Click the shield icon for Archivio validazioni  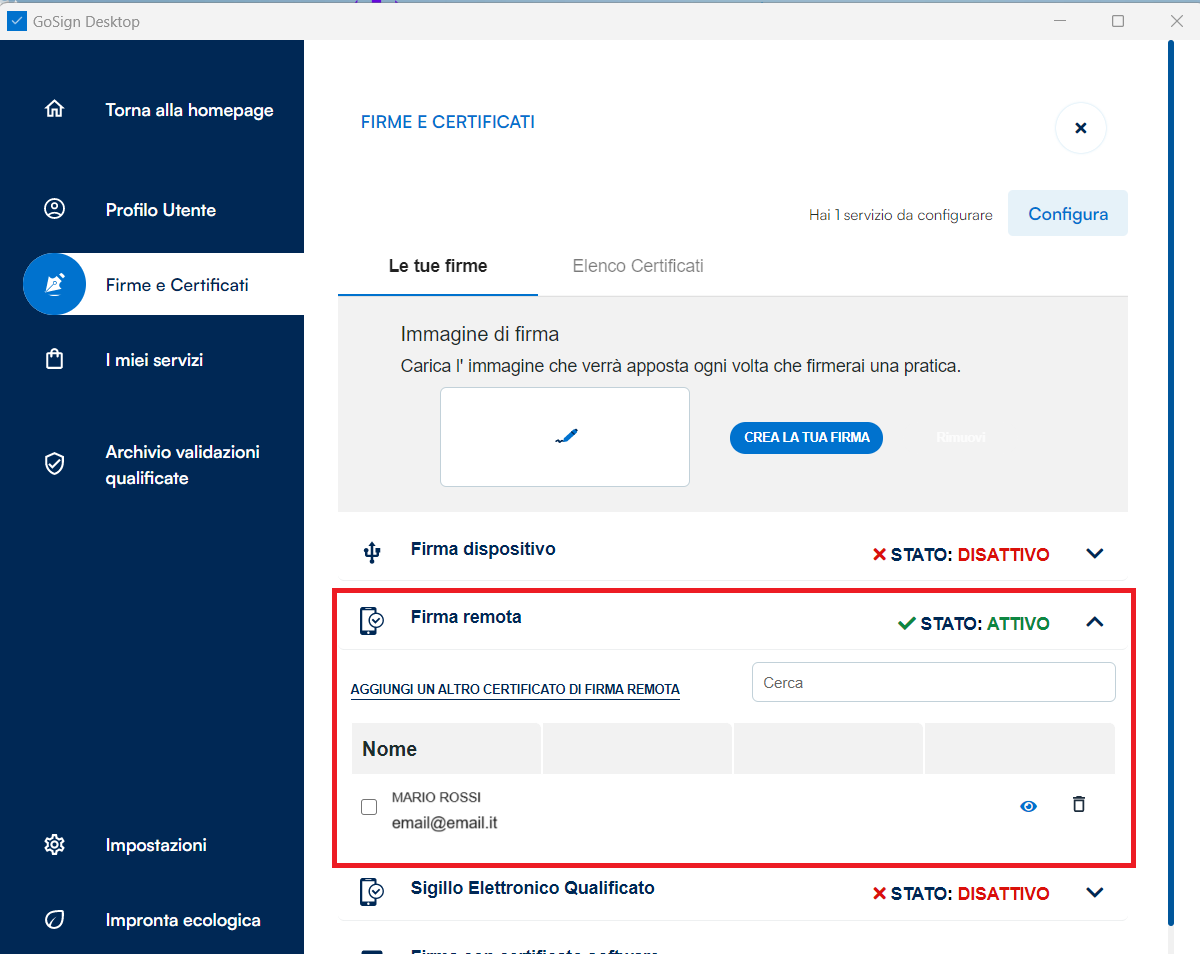[x=55, y=464]
